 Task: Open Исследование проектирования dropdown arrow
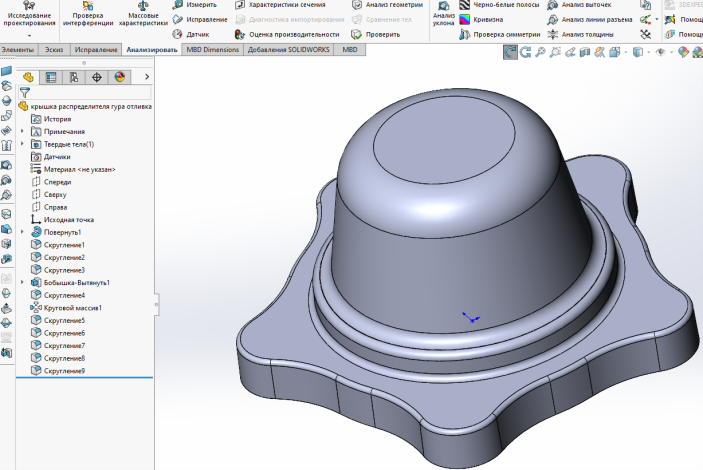click(29, 36)
